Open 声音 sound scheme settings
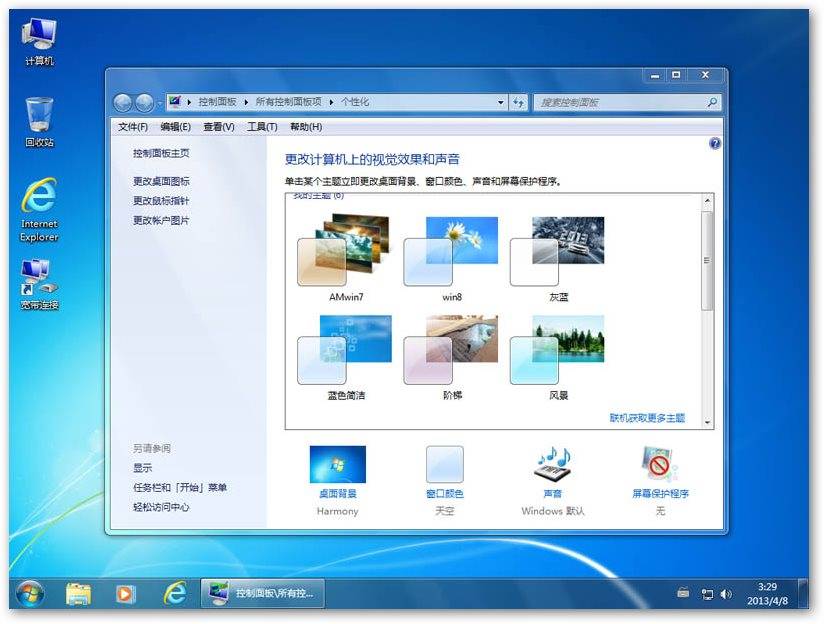The image size is (824, 624). (x=552, y=473)
